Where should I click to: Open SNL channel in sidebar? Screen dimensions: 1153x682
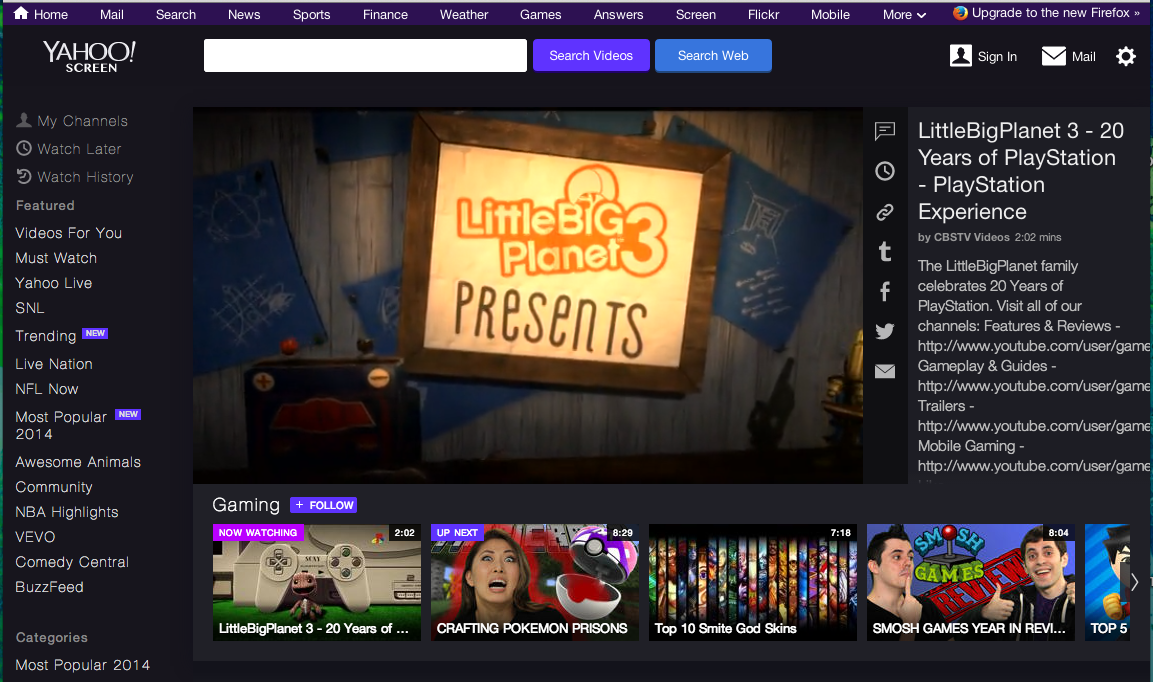[x=29, y=308]
